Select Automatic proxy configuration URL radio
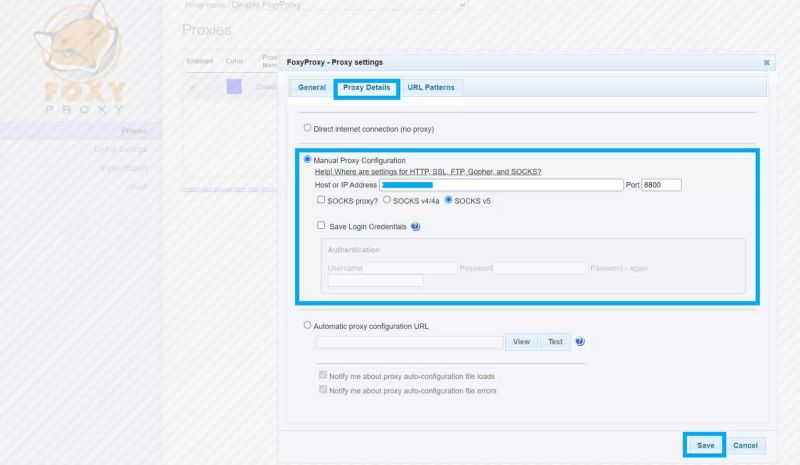The width and height of the screenshot is (800, 465). coord(307,325)
